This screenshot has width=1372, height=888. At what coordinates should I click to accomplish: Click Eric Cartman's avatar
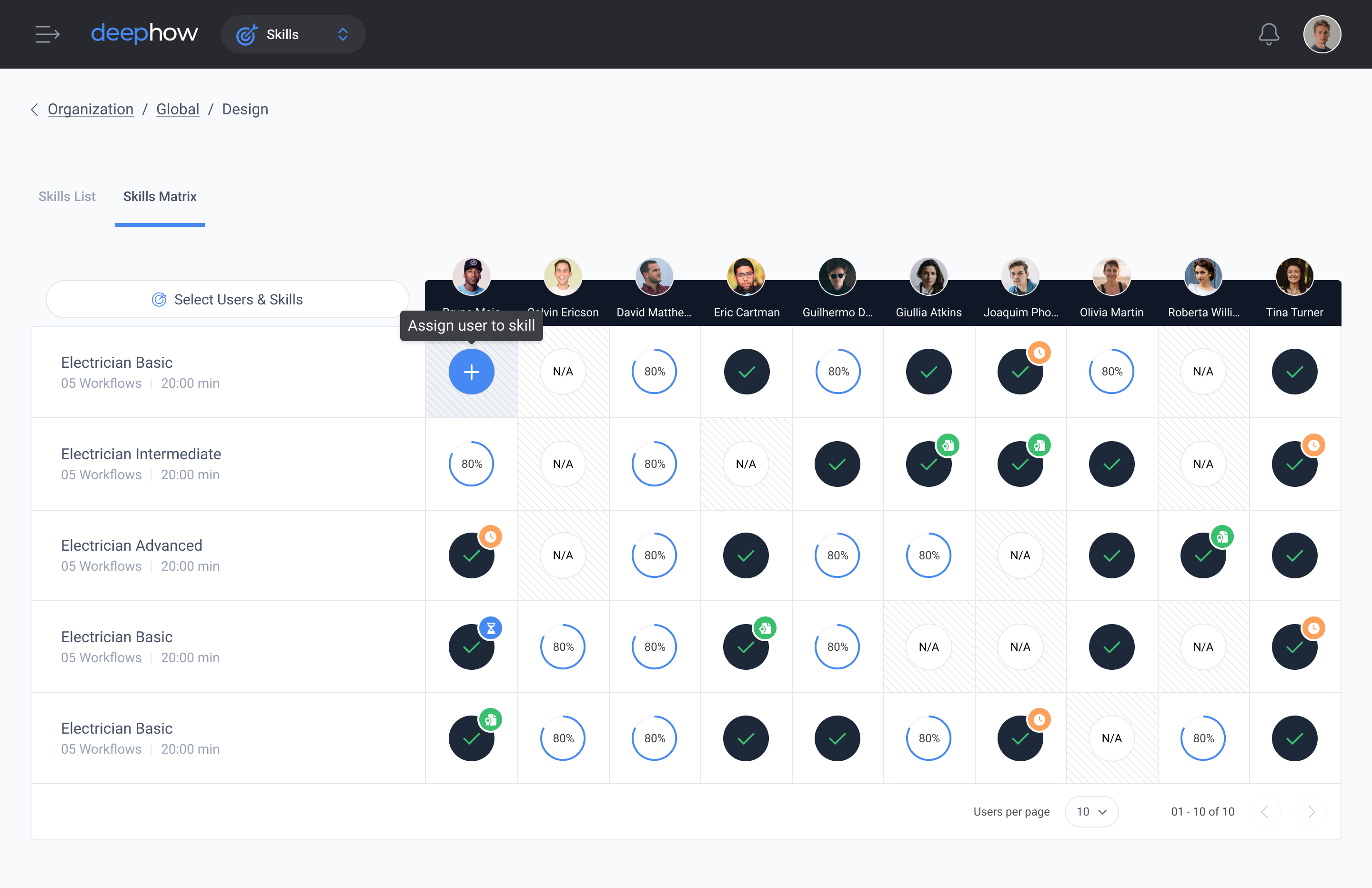point(746,276)
